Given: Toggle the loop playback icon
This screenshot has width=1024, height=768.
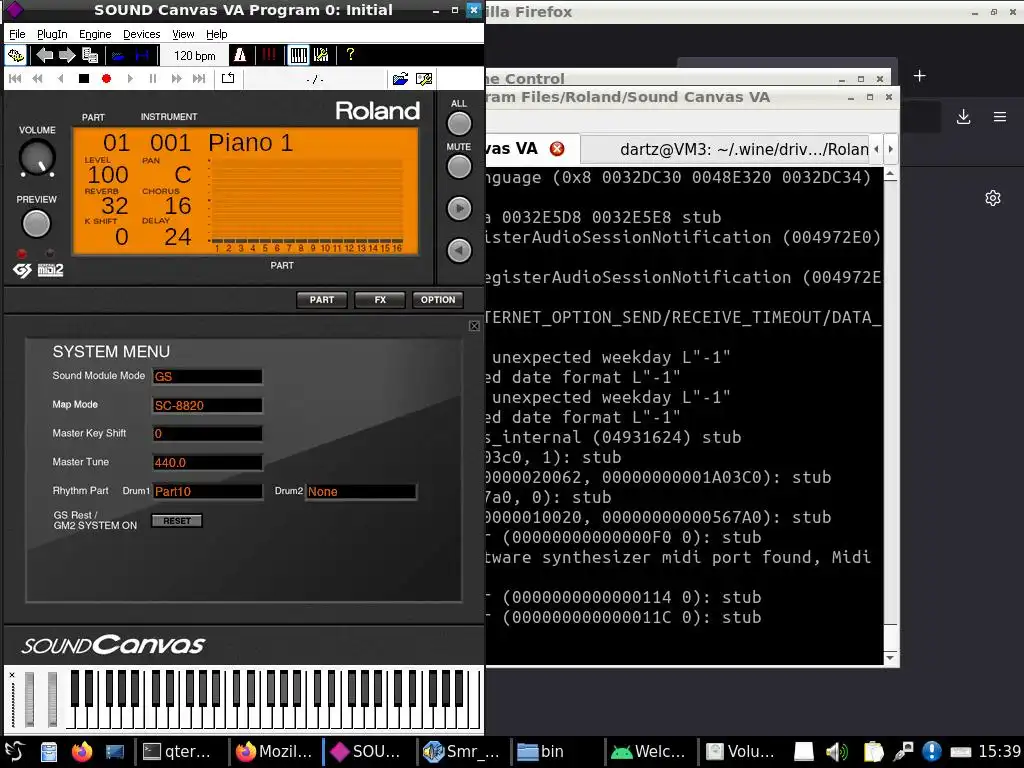Looking at the screenshot, I should point(228,79).
